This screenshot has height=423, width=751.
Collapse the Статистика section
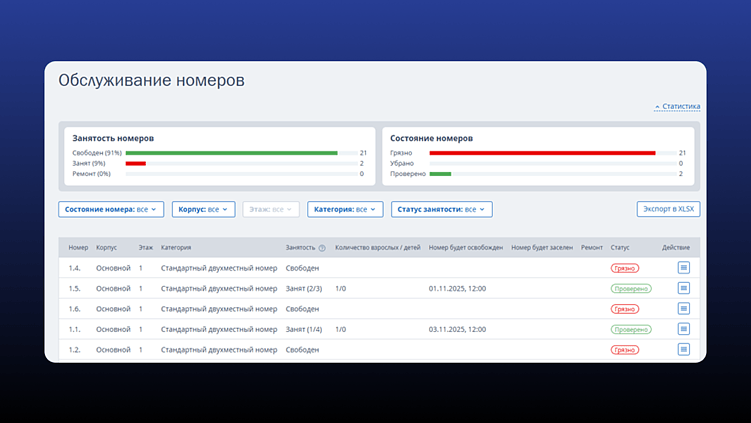[x=677, y=106]
